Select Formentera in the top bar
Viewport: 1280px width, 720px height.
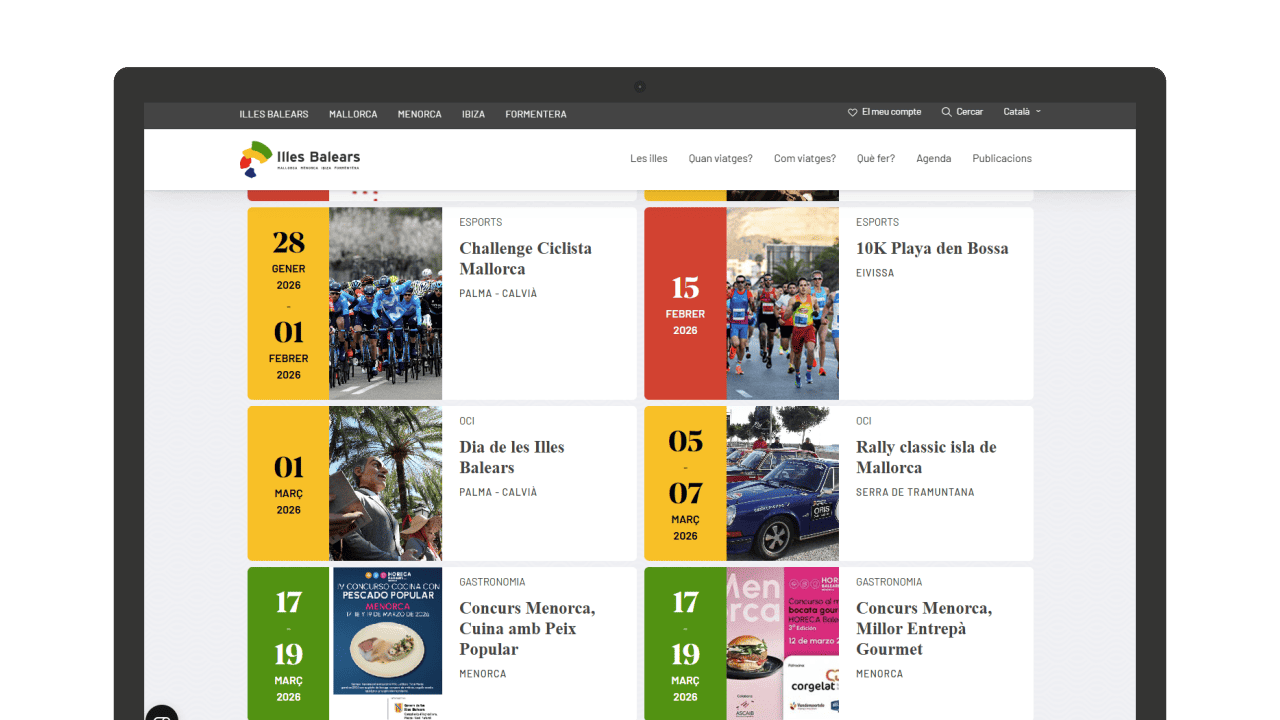[x=535, y=114]
